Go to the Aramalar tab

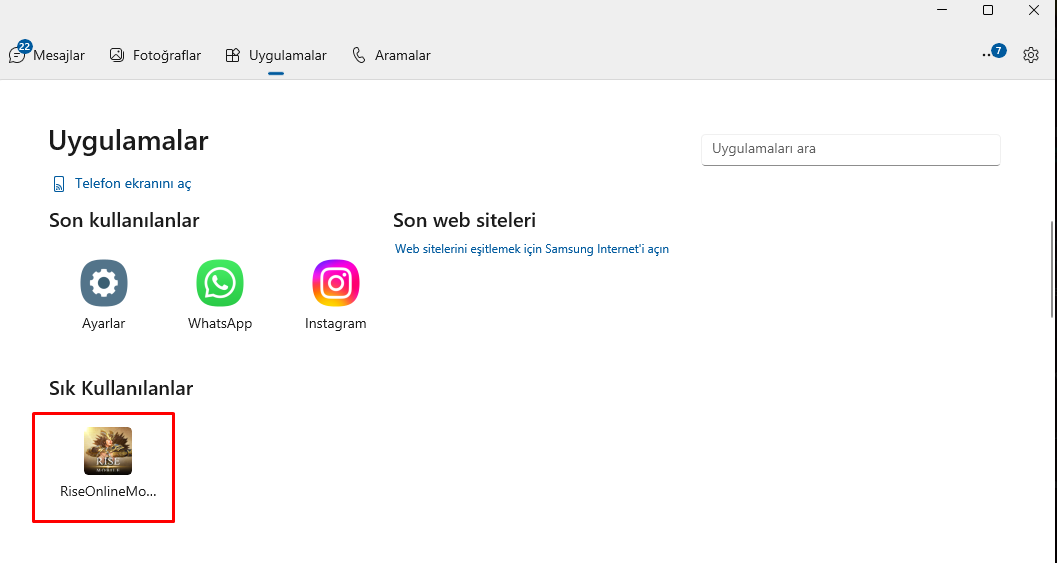click(391, 55)
